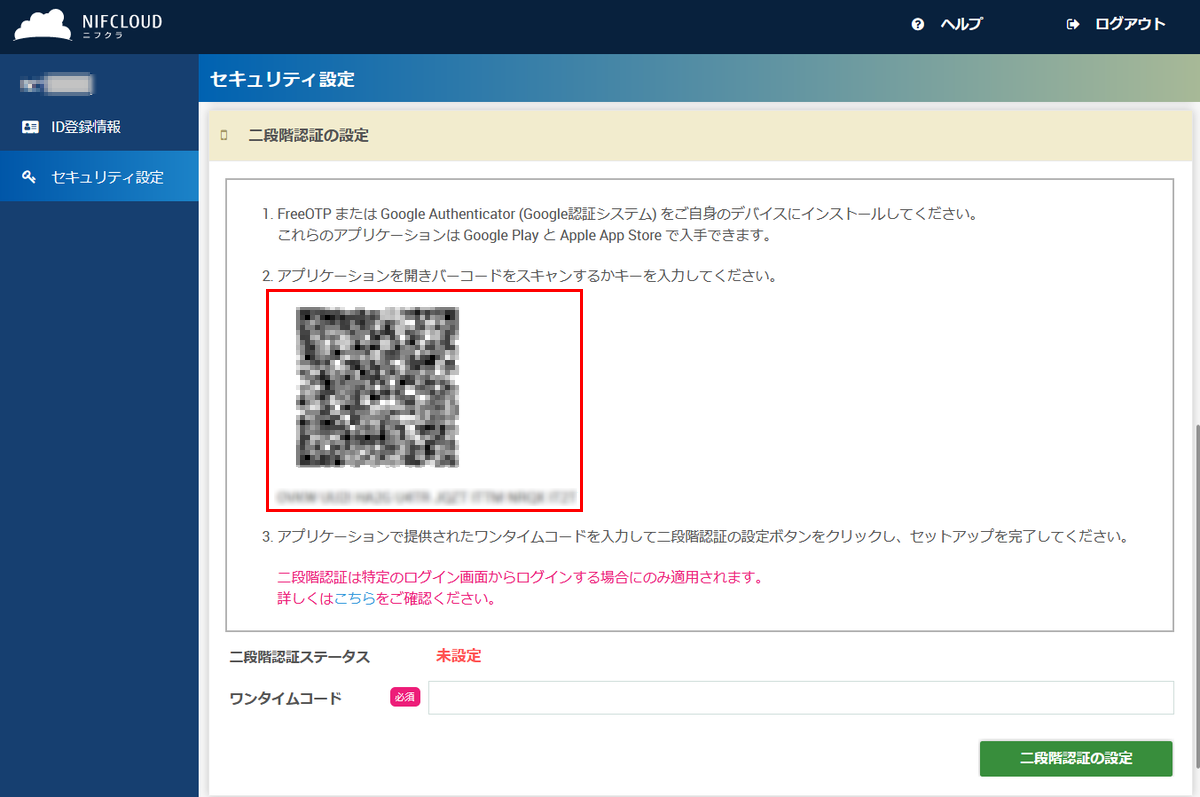
Task: Click the pink 必須 badge
Action: 405,698
